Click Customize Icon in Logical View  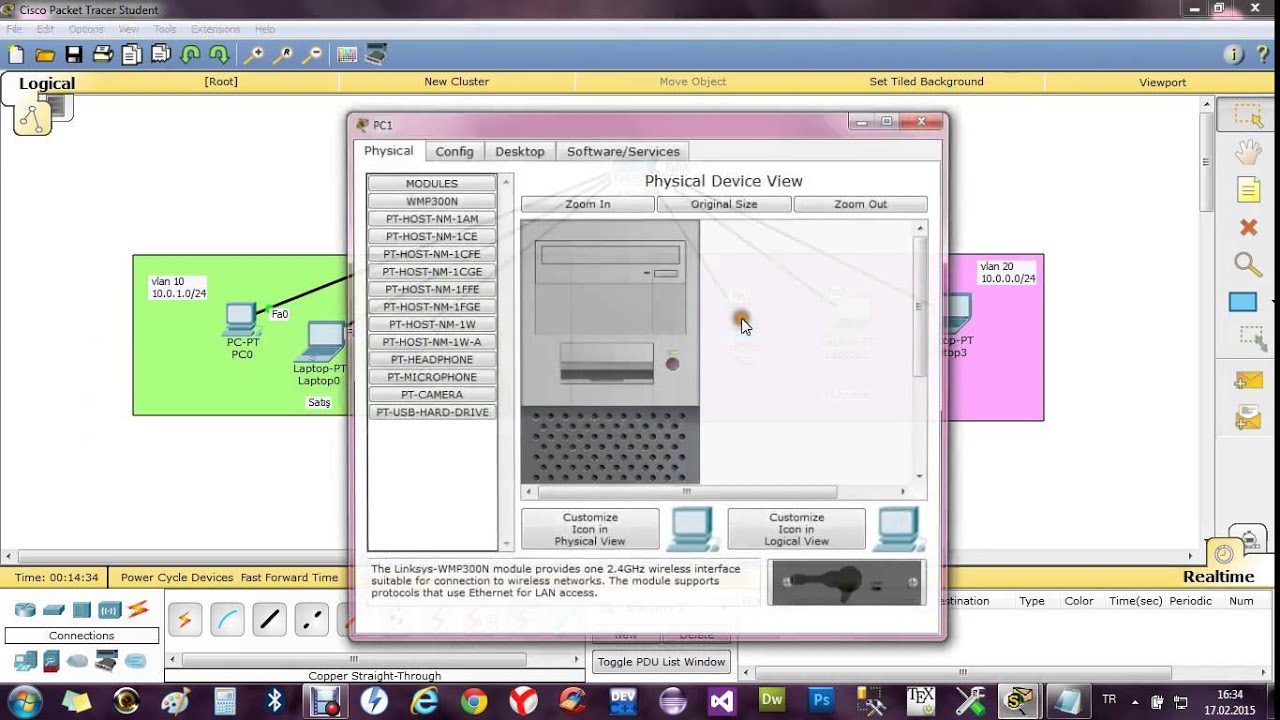click(x=796, y=529)
